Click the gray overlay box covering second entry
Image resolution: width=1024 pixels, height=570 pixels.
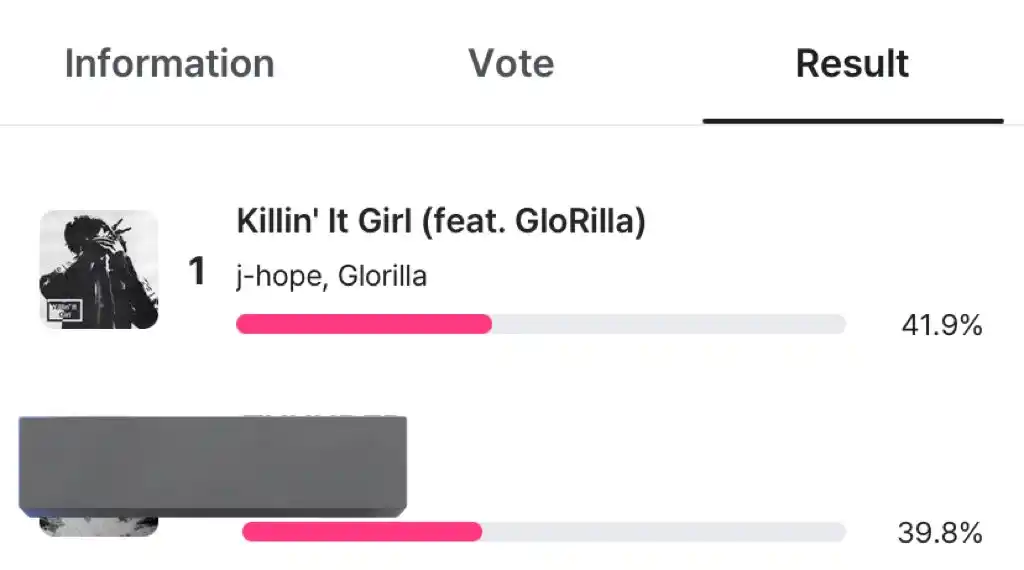coord(213,466)
